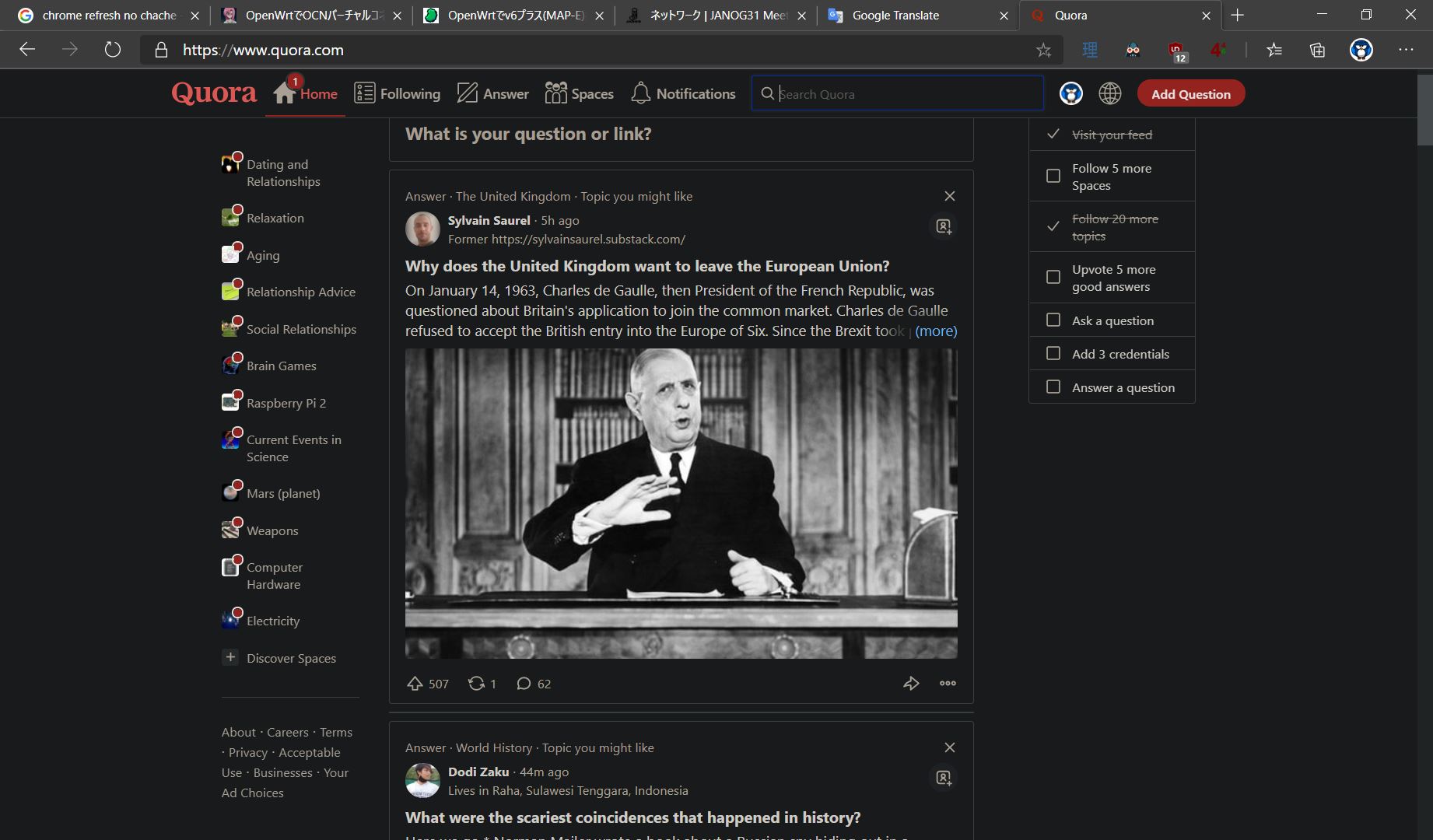This screenshot has height=840, width=1433.
Task: Check off Follow 5 more Spaces
Action: (x=1053, y=176)
